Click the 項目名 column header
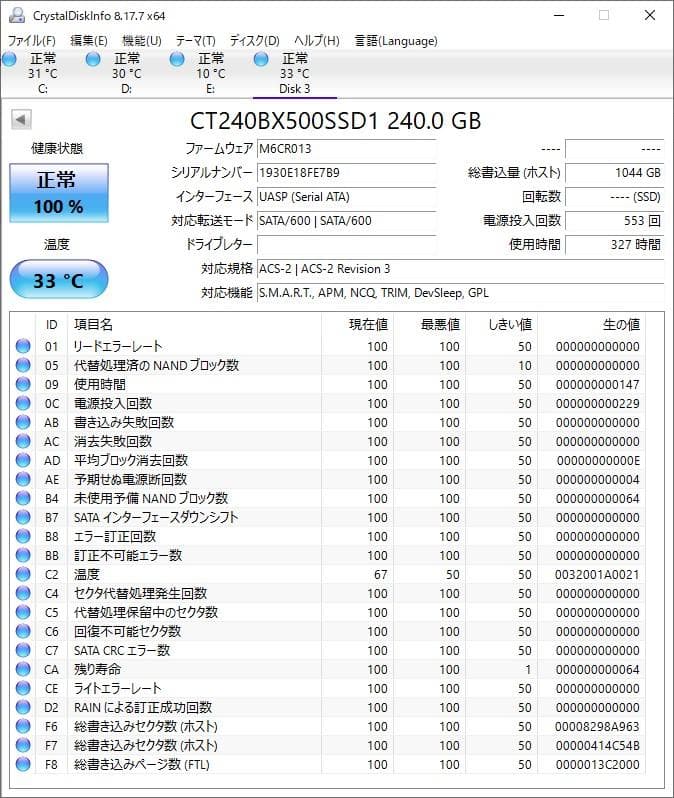 194,324
